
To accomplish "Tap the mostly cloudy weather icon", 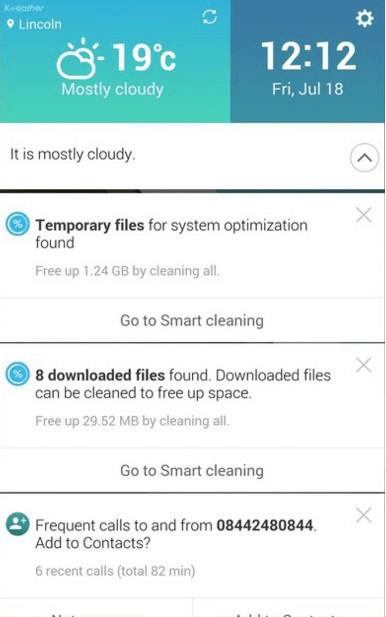I will click(x=78, y=59).
